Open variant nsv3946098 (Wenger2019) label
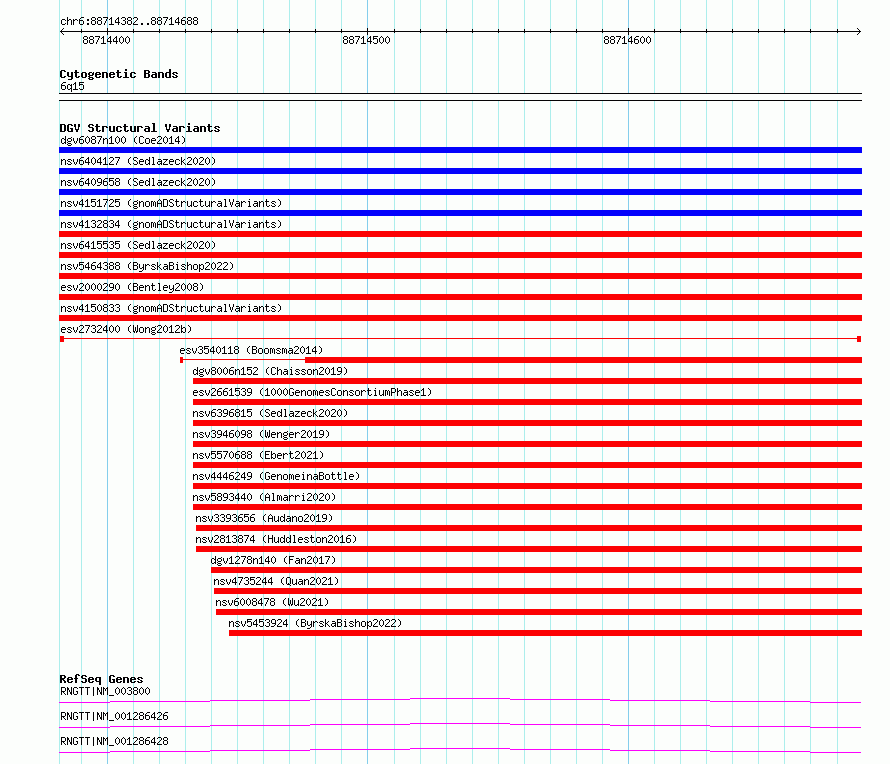Screen dimensions: 890x764 (261, 434)
